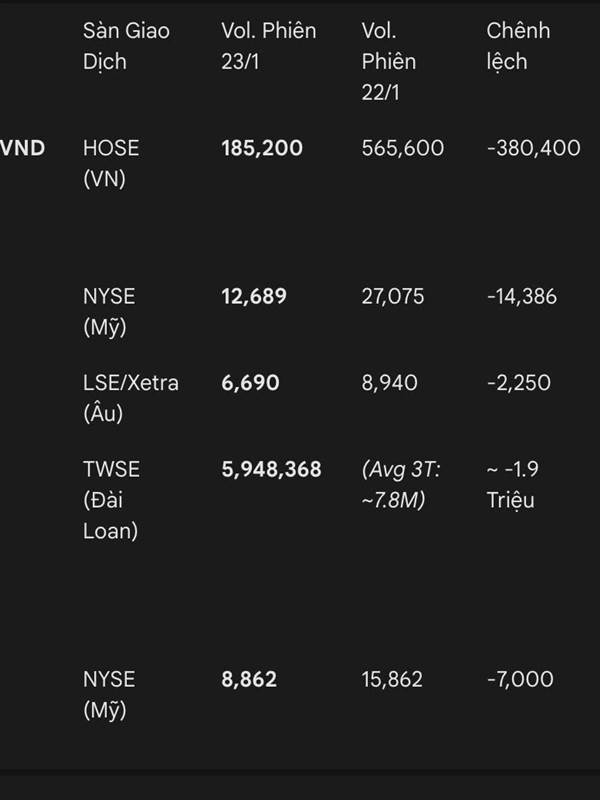Click the -380,400 difference value
600x800 pixels.
pyautogui.click(x=533, y=148)
